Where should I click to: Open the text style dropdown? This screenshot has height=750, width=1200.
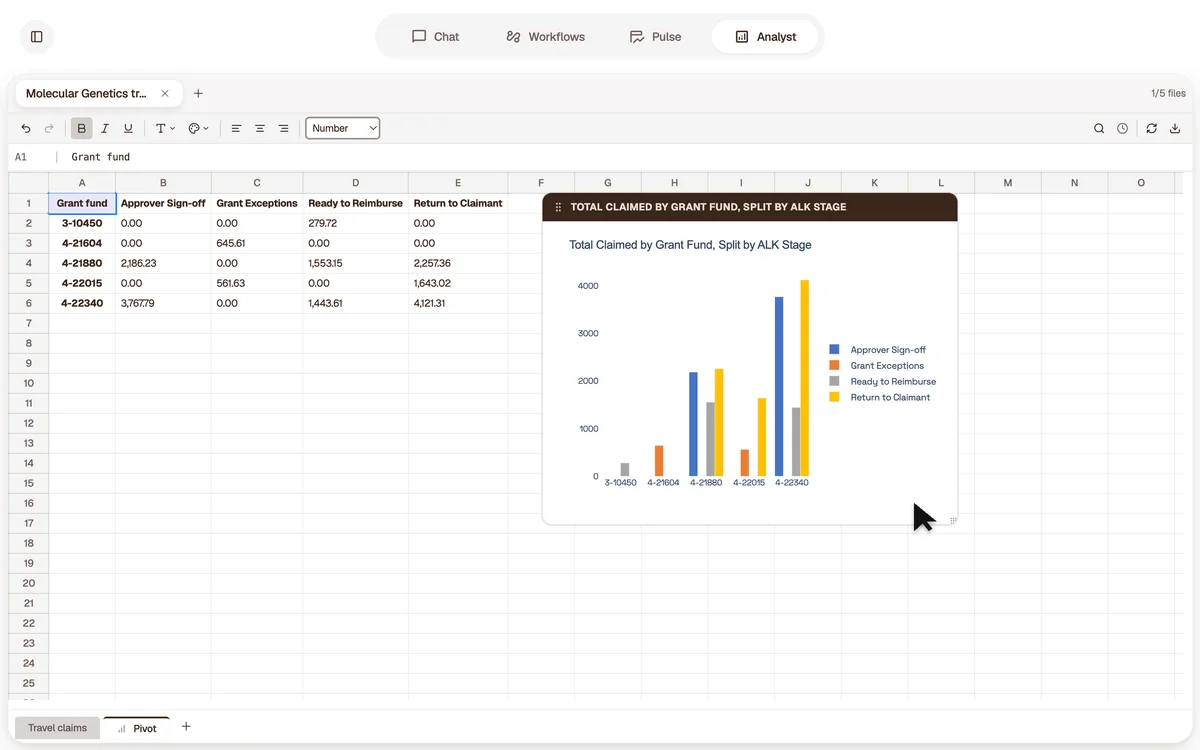pos(164,128)
